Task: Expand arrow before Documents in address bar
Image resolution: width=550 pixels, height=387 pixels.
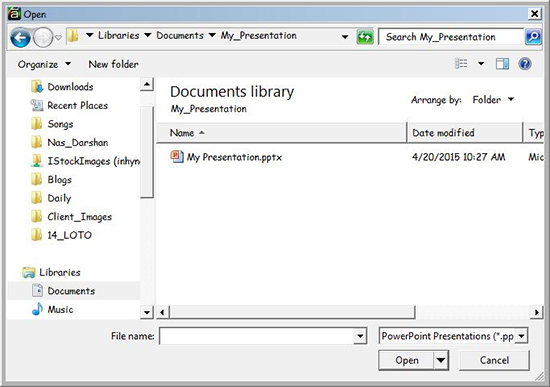Action: pos(148,35)
